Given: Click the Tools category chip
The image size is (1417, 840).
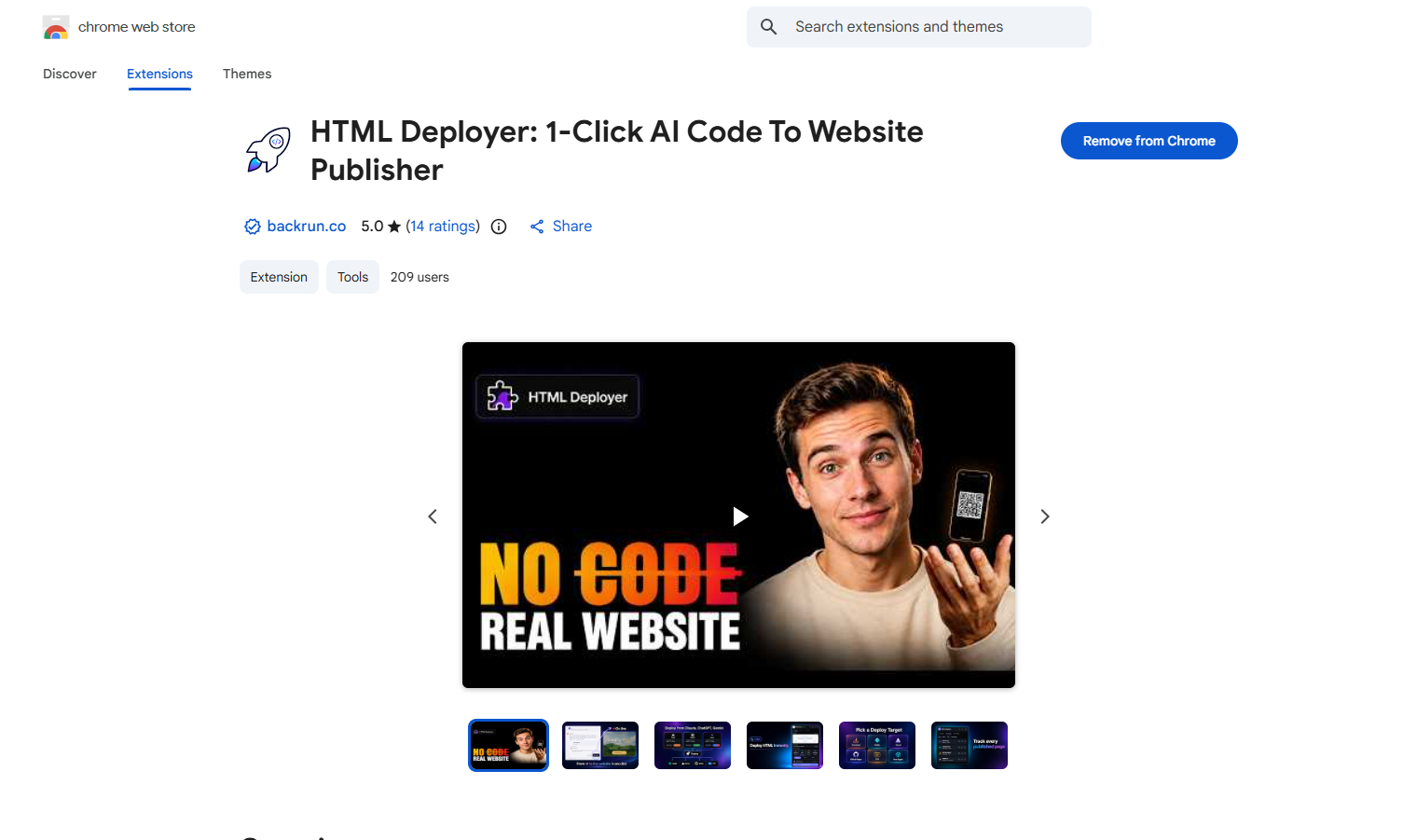Looking at the screenshot, I should point(352,277).
